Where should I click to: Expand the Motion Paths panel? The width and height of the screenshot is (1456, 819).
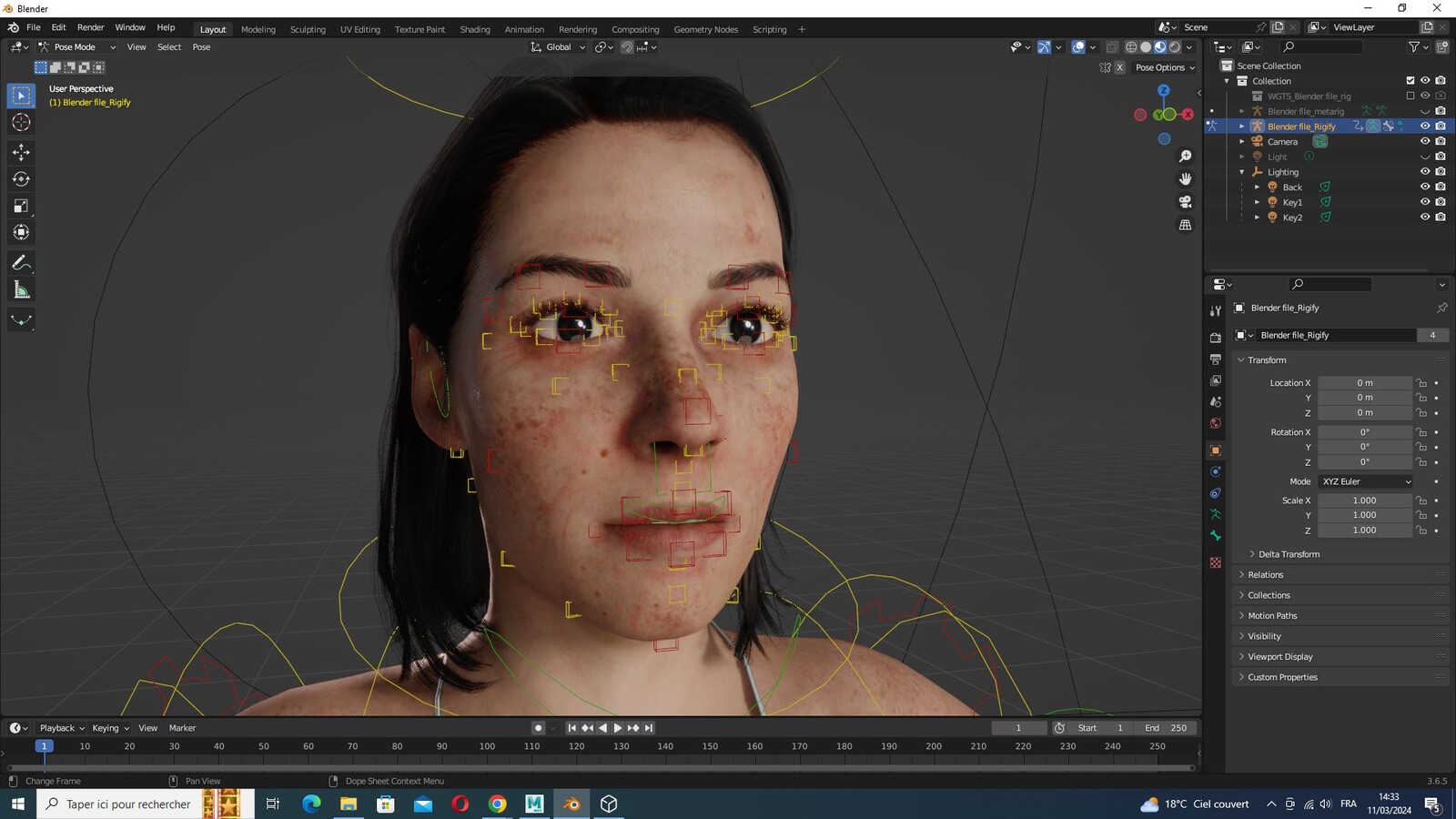tap(1272, 616)
